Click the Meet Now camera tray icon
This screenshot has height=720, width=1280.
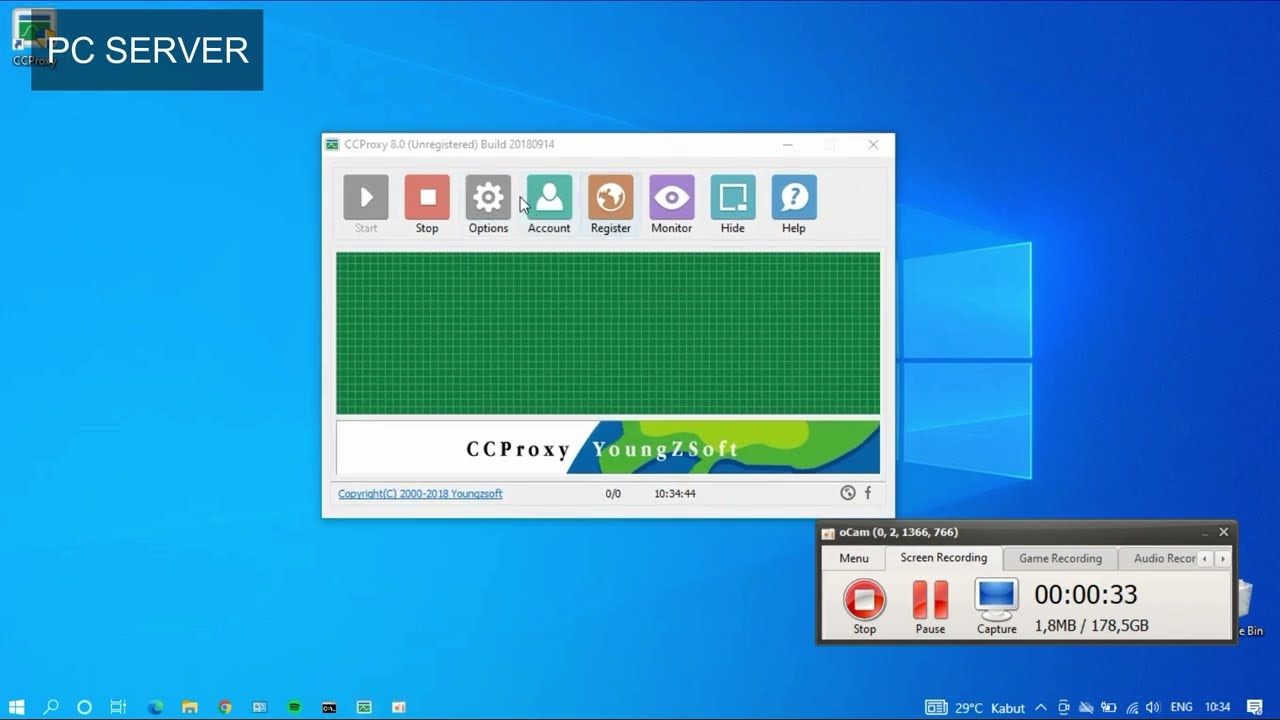(1063, 708)
